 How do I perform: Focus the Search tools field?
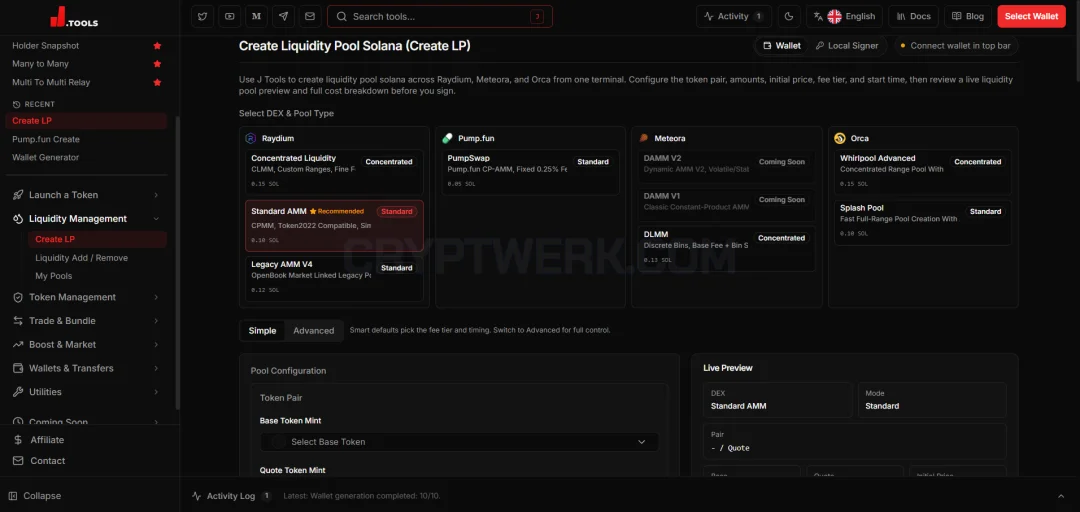(439, 17)
